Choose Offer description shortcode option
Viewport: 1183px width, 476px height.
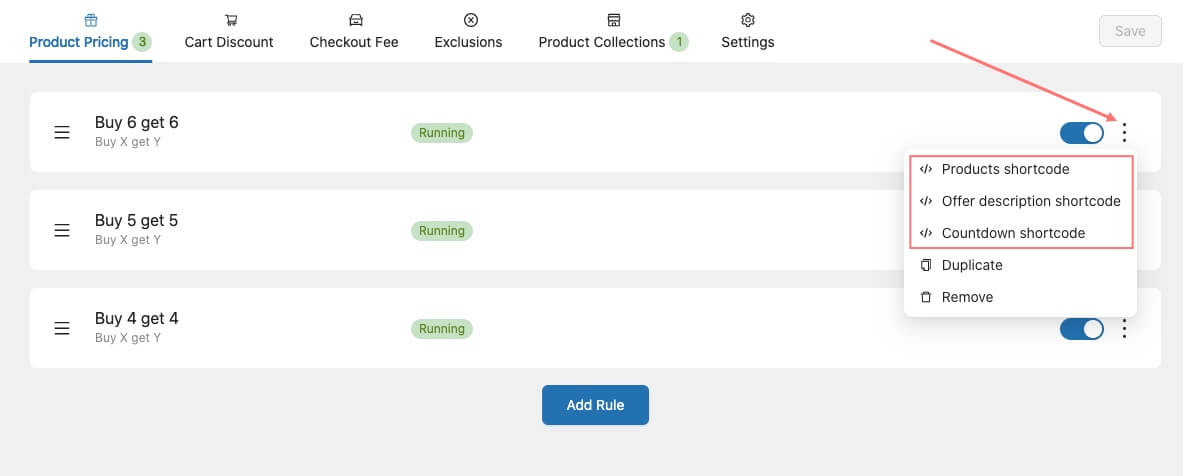point(1030,201)
